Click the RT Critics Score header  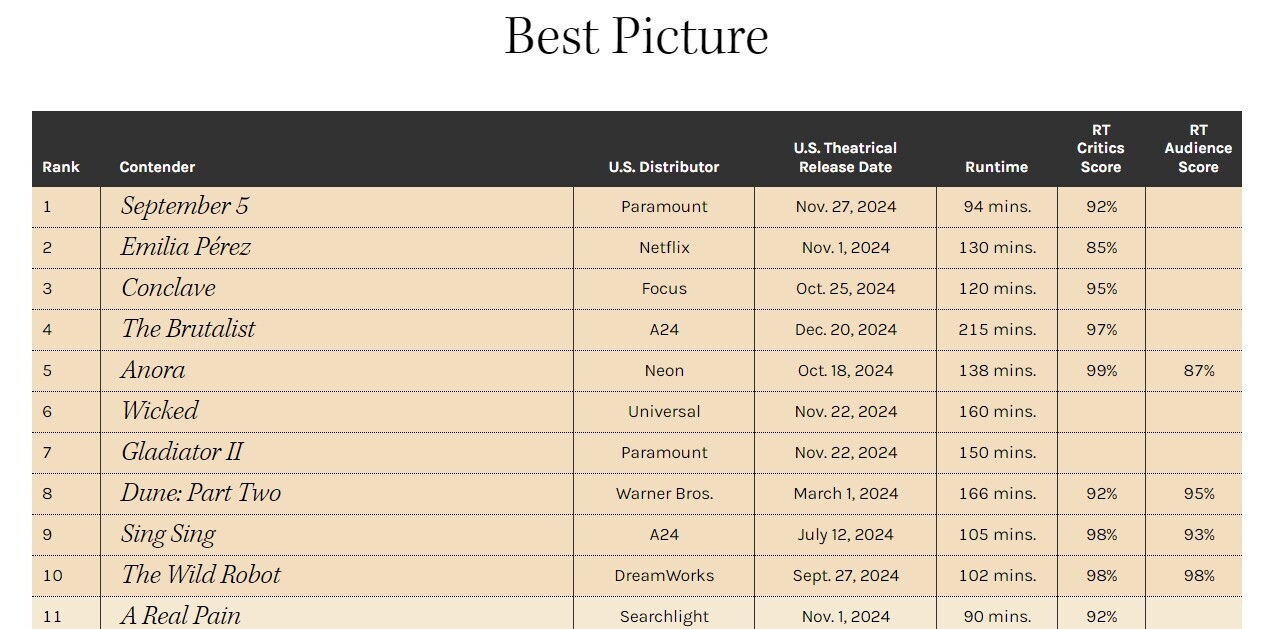pos(1101,148)
